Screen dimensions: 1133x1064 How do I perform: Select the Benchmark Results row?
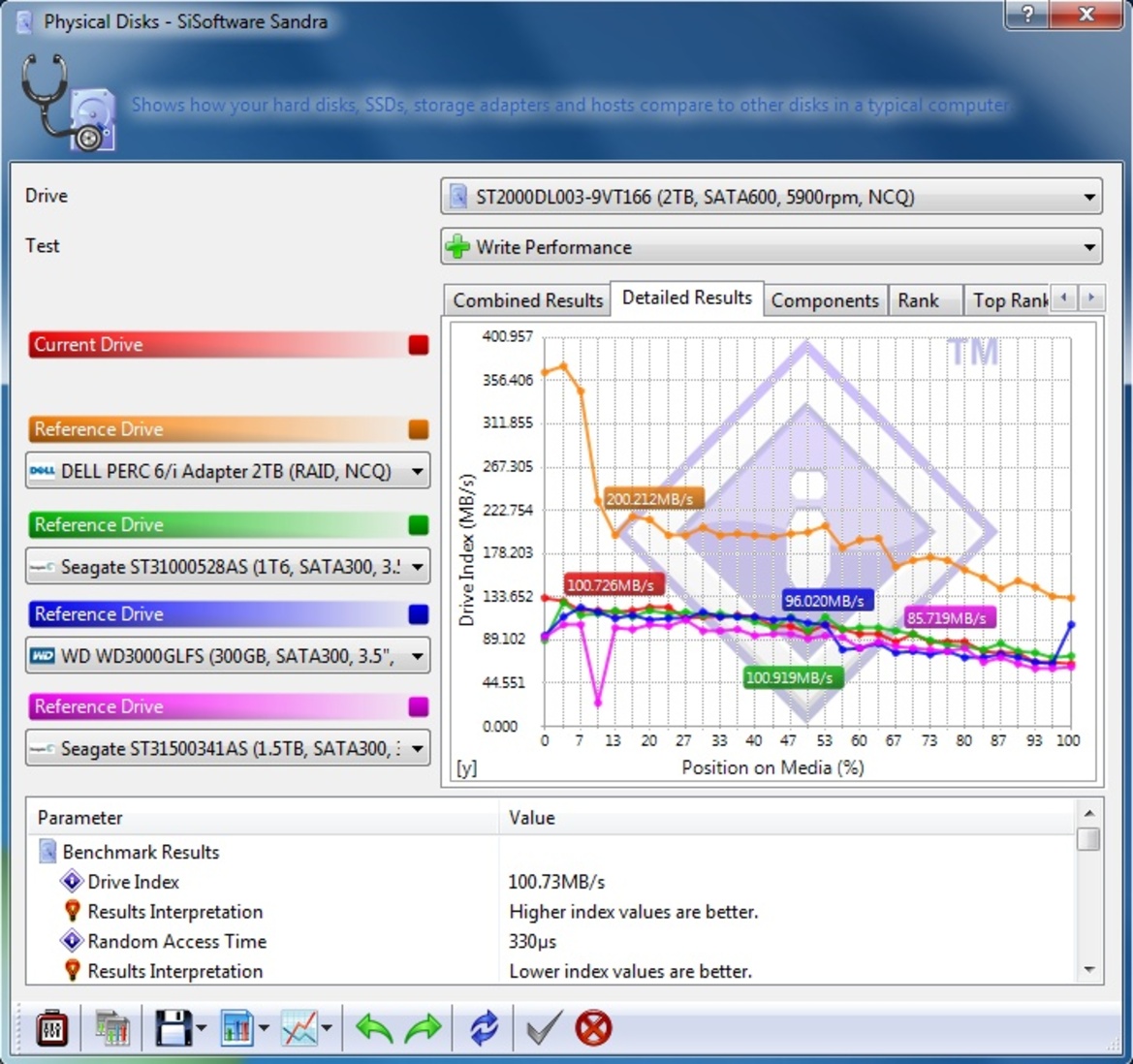(551, 852)
